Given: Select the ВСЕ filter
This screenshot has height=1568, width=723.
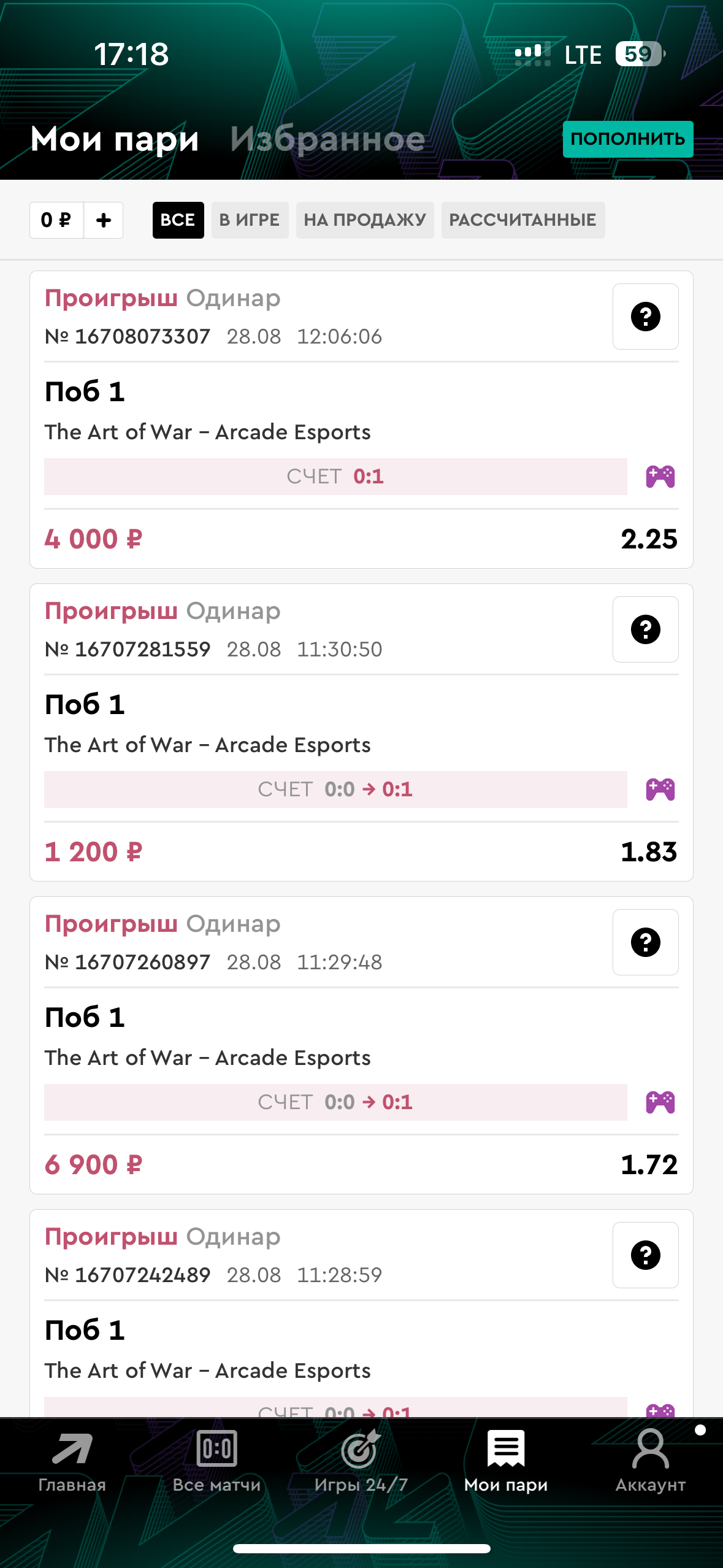Looking at the screenshot, I should [178, 220].
